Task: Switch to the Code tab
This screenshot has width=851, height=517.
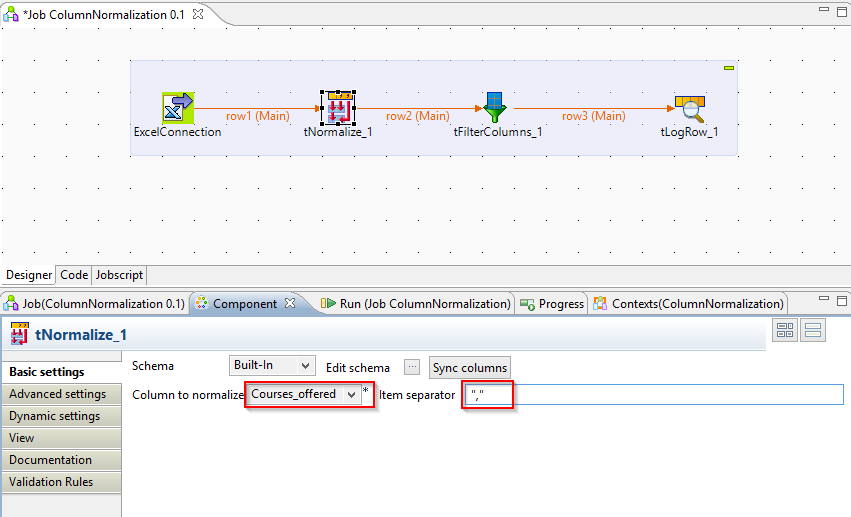Action: coord(74,275)
